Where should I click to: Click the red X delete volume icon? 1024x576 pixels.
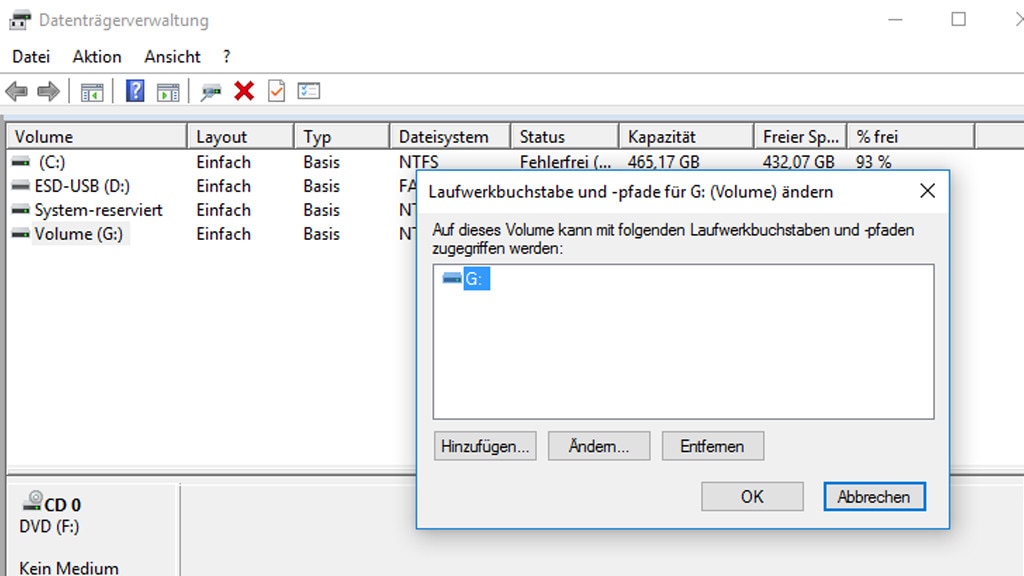point(243,91)
